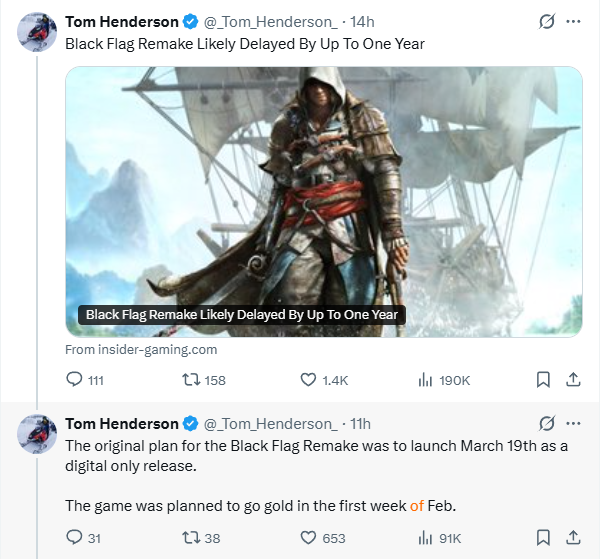
Task: Reply to the Black Flag delay post
Action: tap(74, 380)
